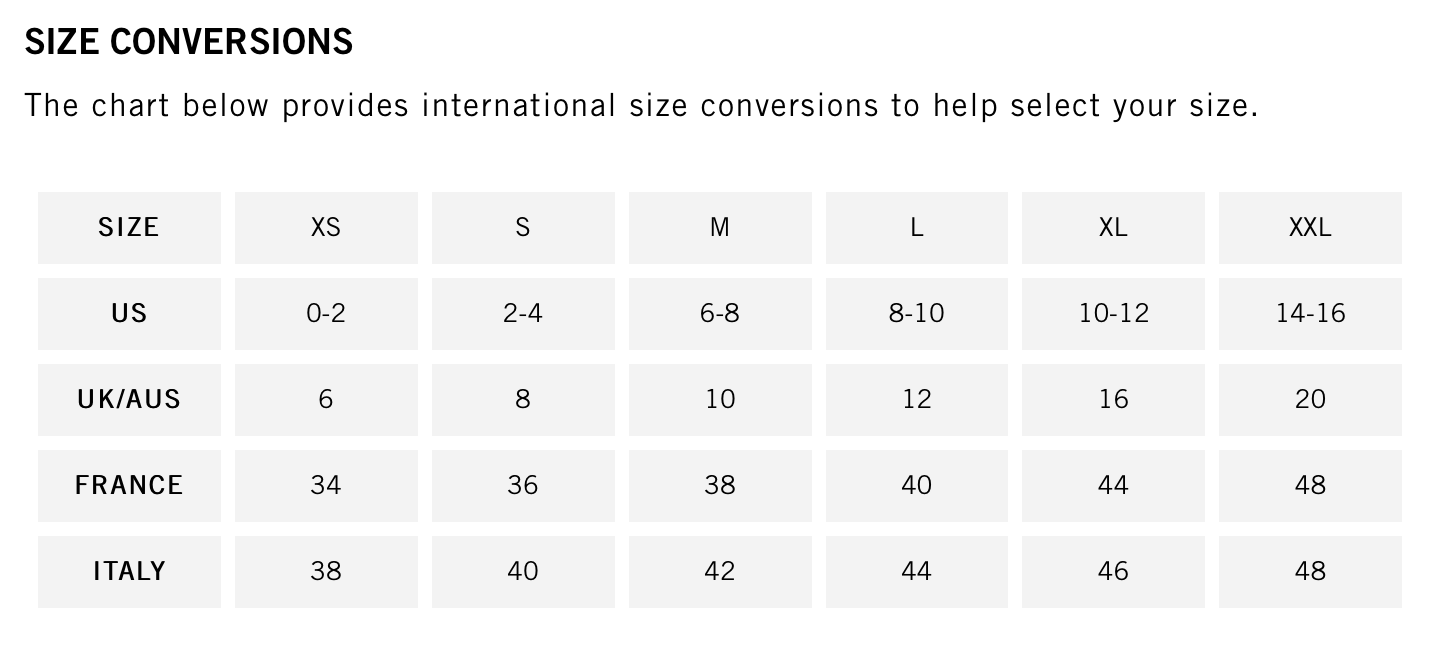
Task: Click France size 40 cell
Action: tap(917, 486)
